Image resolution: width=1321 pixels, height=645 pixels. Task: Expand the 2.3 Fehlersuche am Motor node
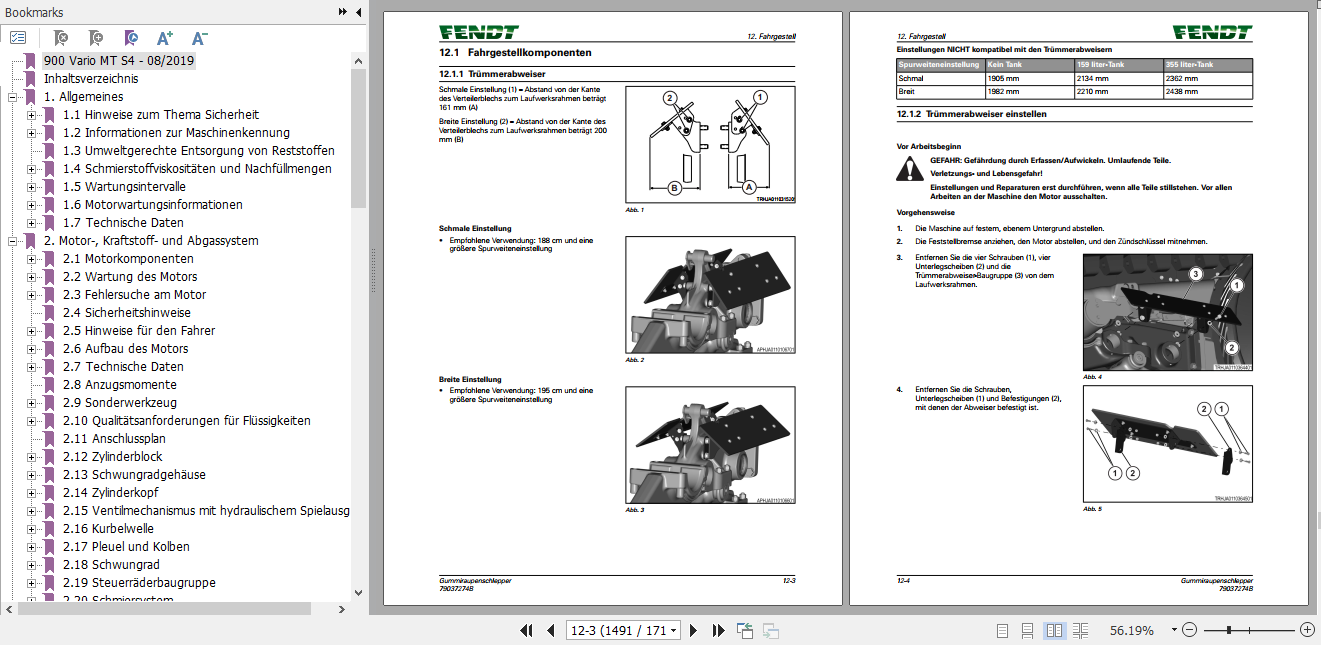coord(31,295)
